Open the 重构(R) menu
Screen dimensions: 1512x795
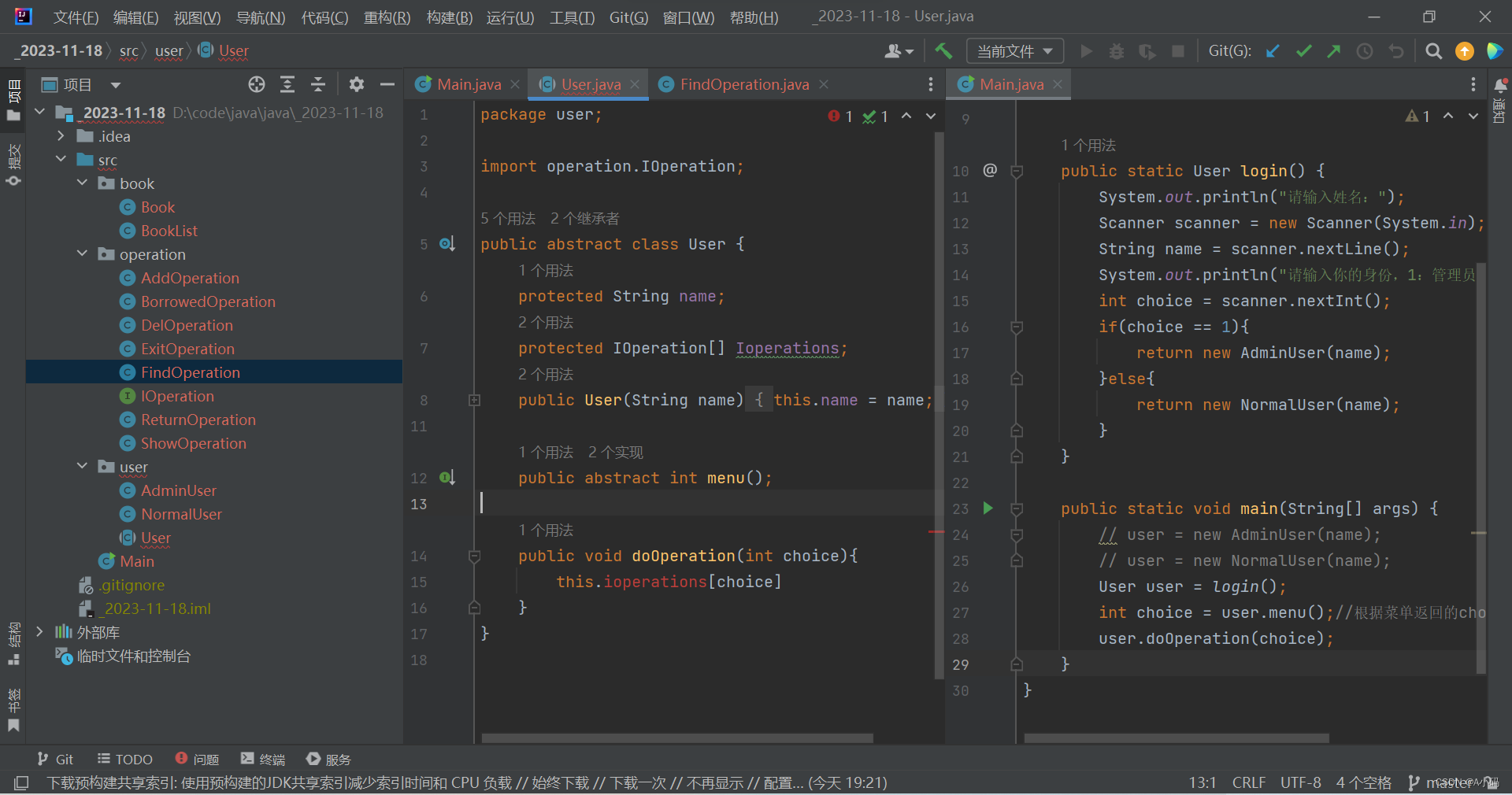tap(387, 17)
